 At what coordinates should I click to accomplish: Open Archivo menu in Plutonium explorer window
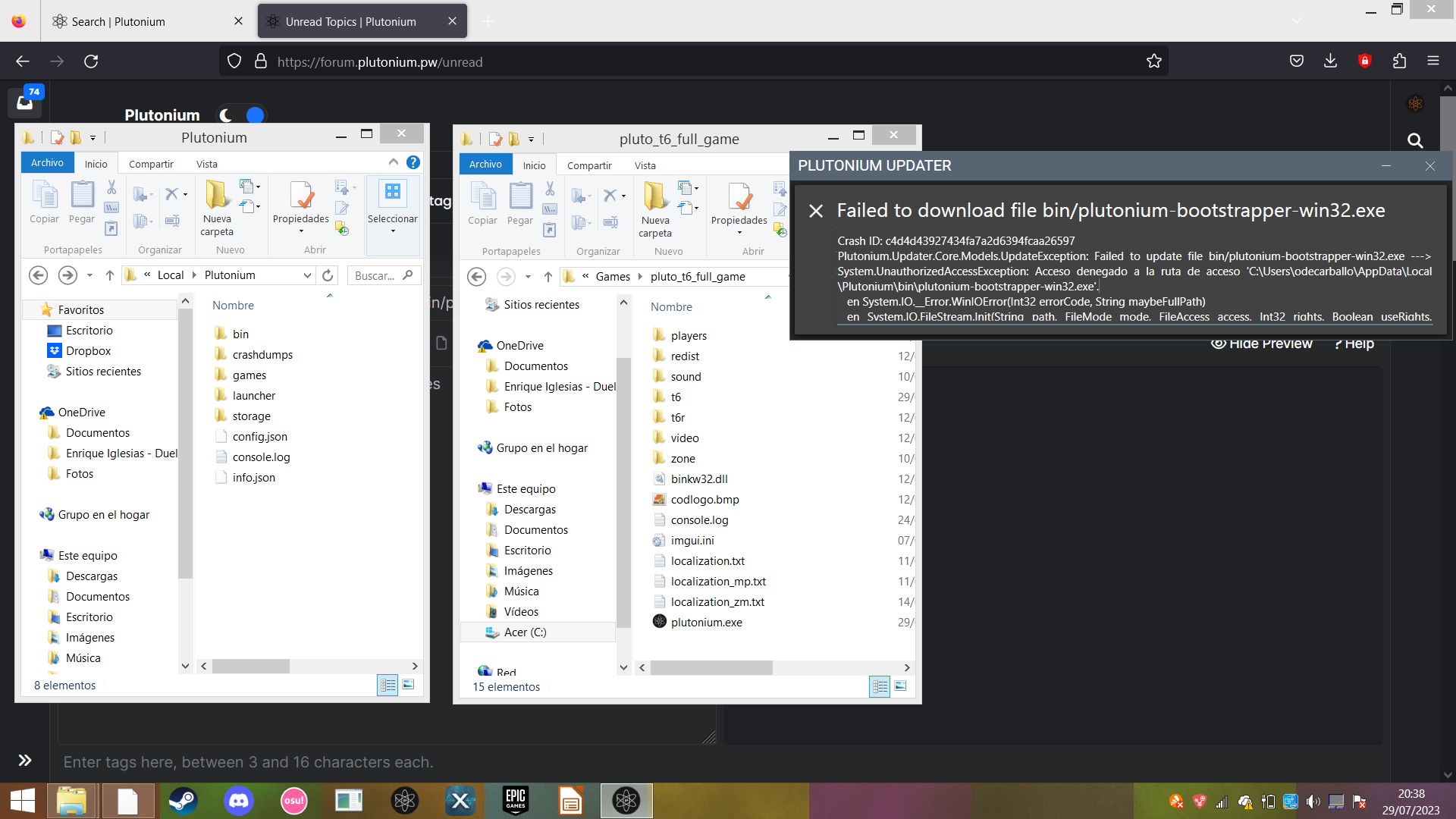click(47, 163)
